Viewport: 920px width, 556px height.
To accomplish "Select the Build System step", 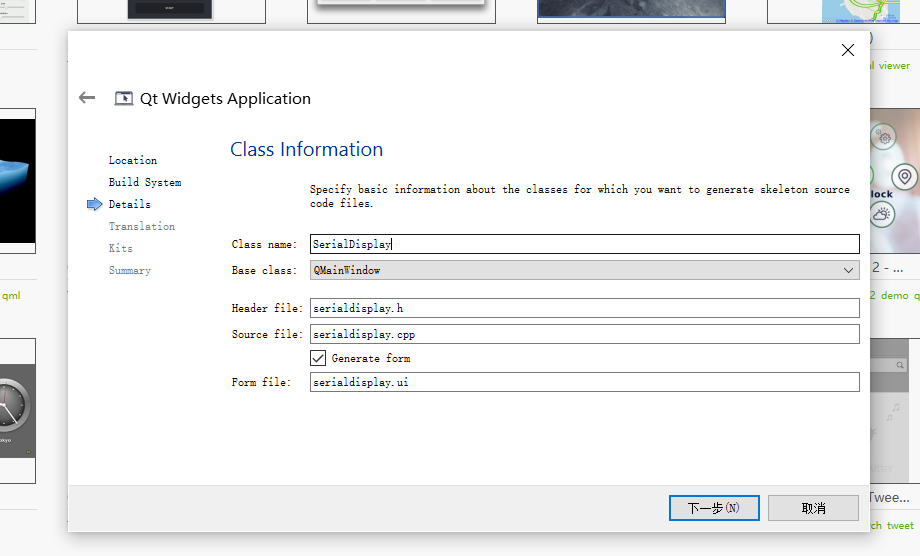I will click(x=145, y=182).
